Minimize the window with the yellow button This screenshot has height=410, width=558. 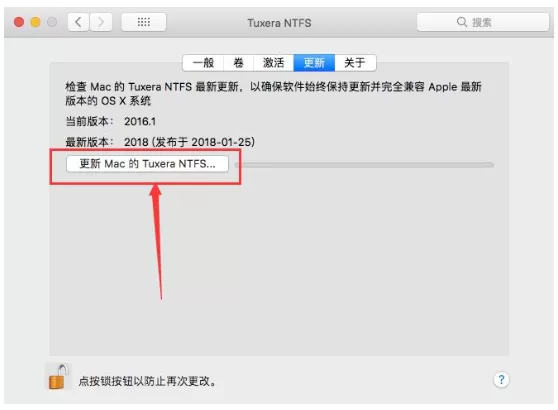point(35,22)
